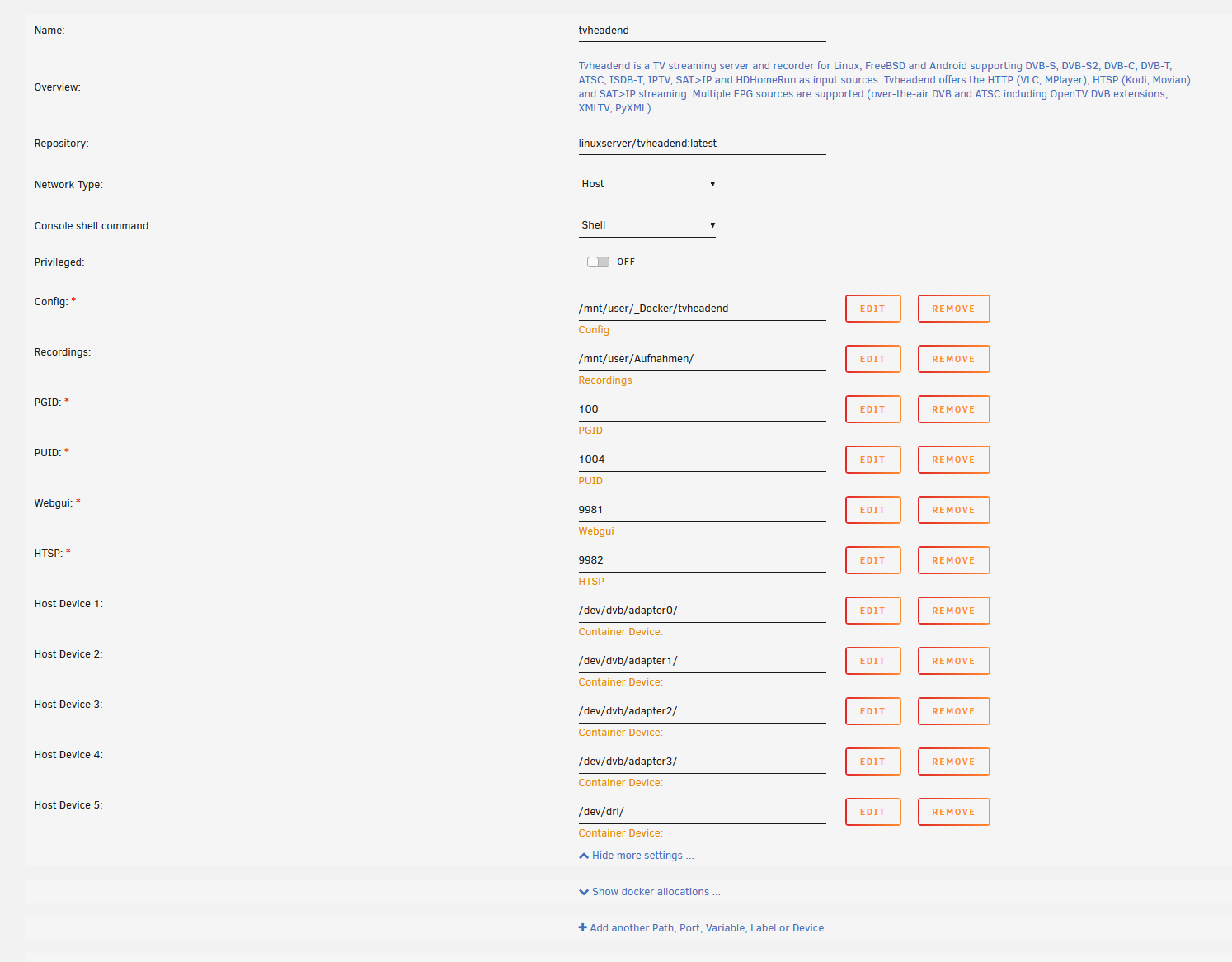The image size is (1232, 962).
Task: Click the Recordings field /mnt/user/Aufnahmen/
Action: (702, 359)
